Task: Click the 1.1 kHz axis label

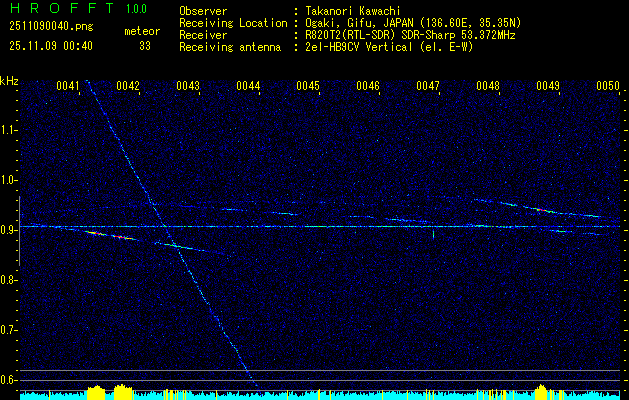Action: (9, 130)
